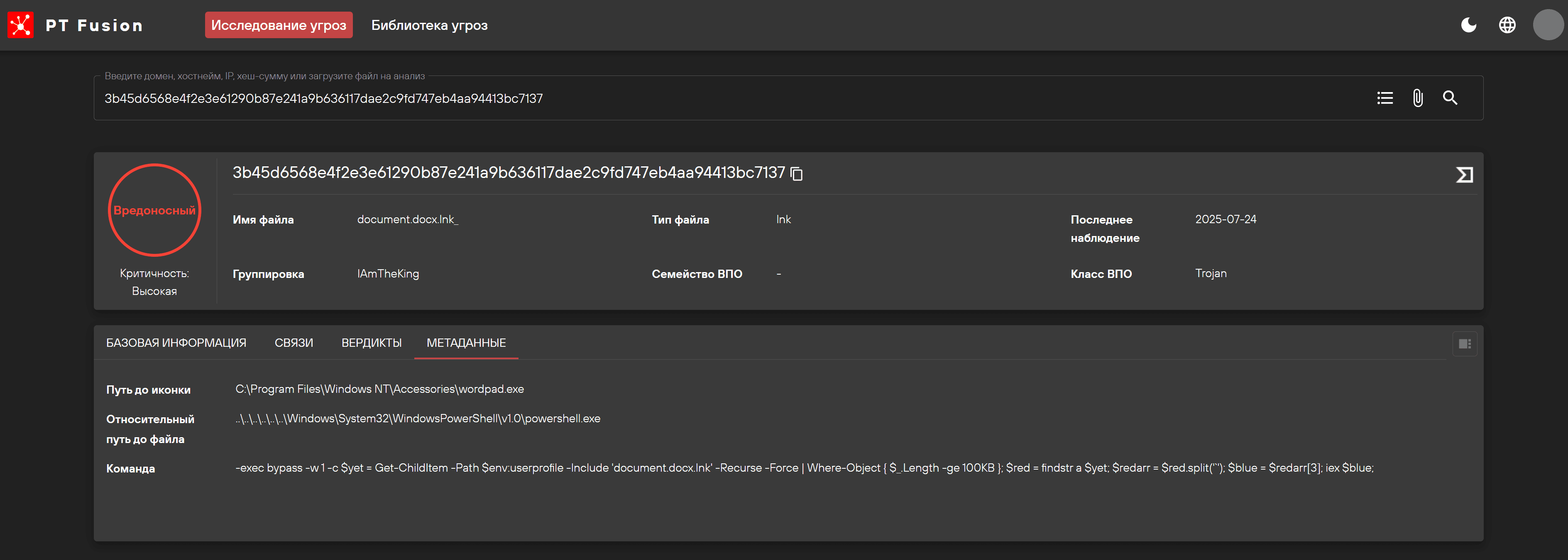
Task: Switch to the ВЕРДИКТЫ tab
Action: click(x=371, y=343)
